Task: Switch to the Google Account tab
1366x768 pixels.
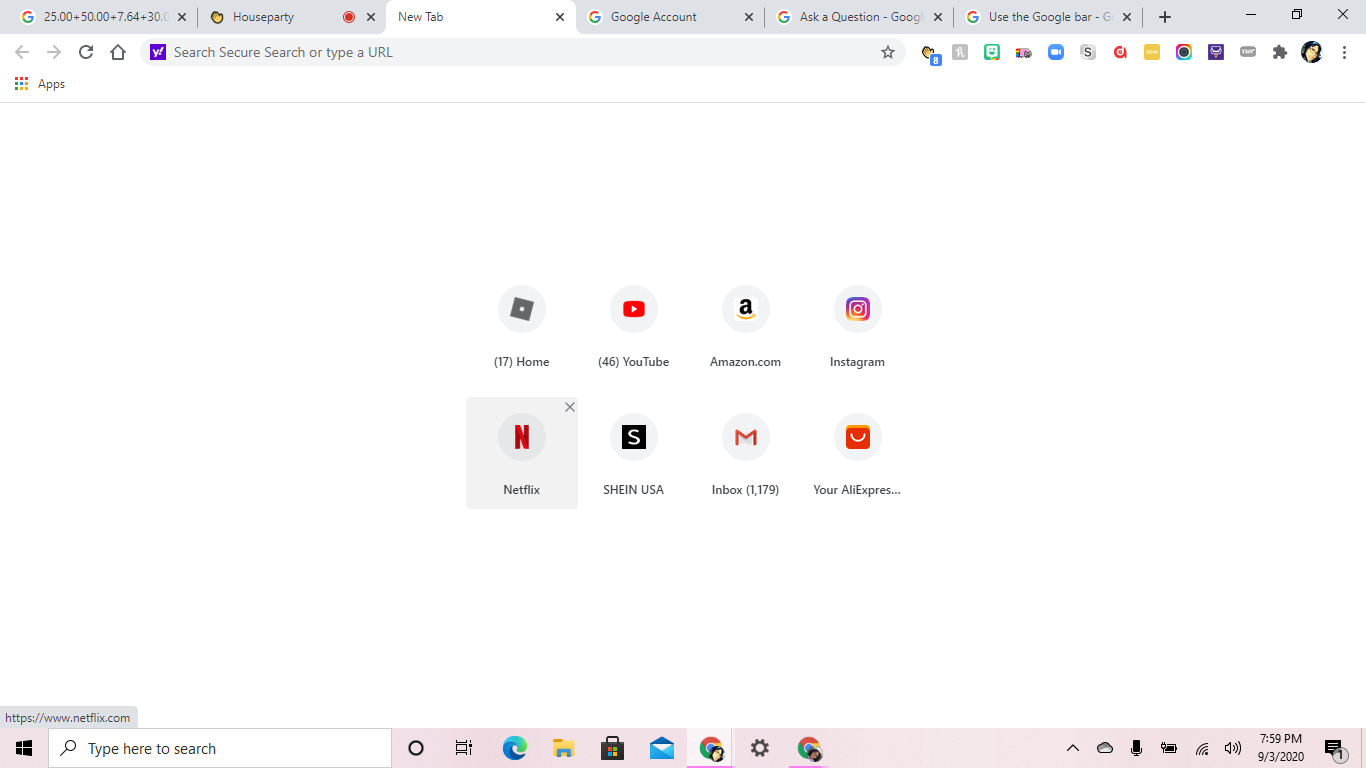Action: (x=670, y=17)
